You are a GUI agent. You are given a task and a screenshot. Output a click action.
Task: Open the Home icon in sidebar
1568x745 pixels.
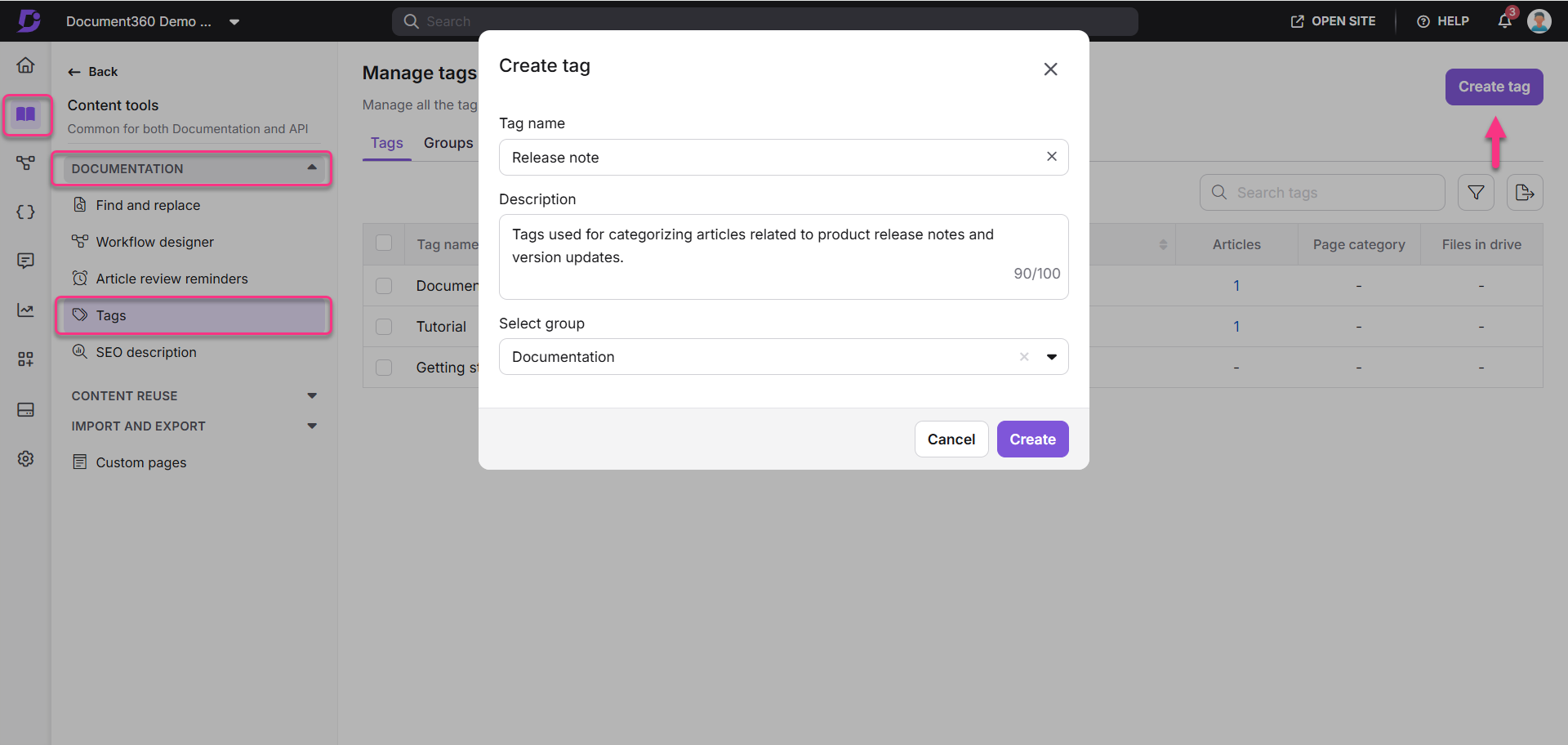(x=26, y=65)
